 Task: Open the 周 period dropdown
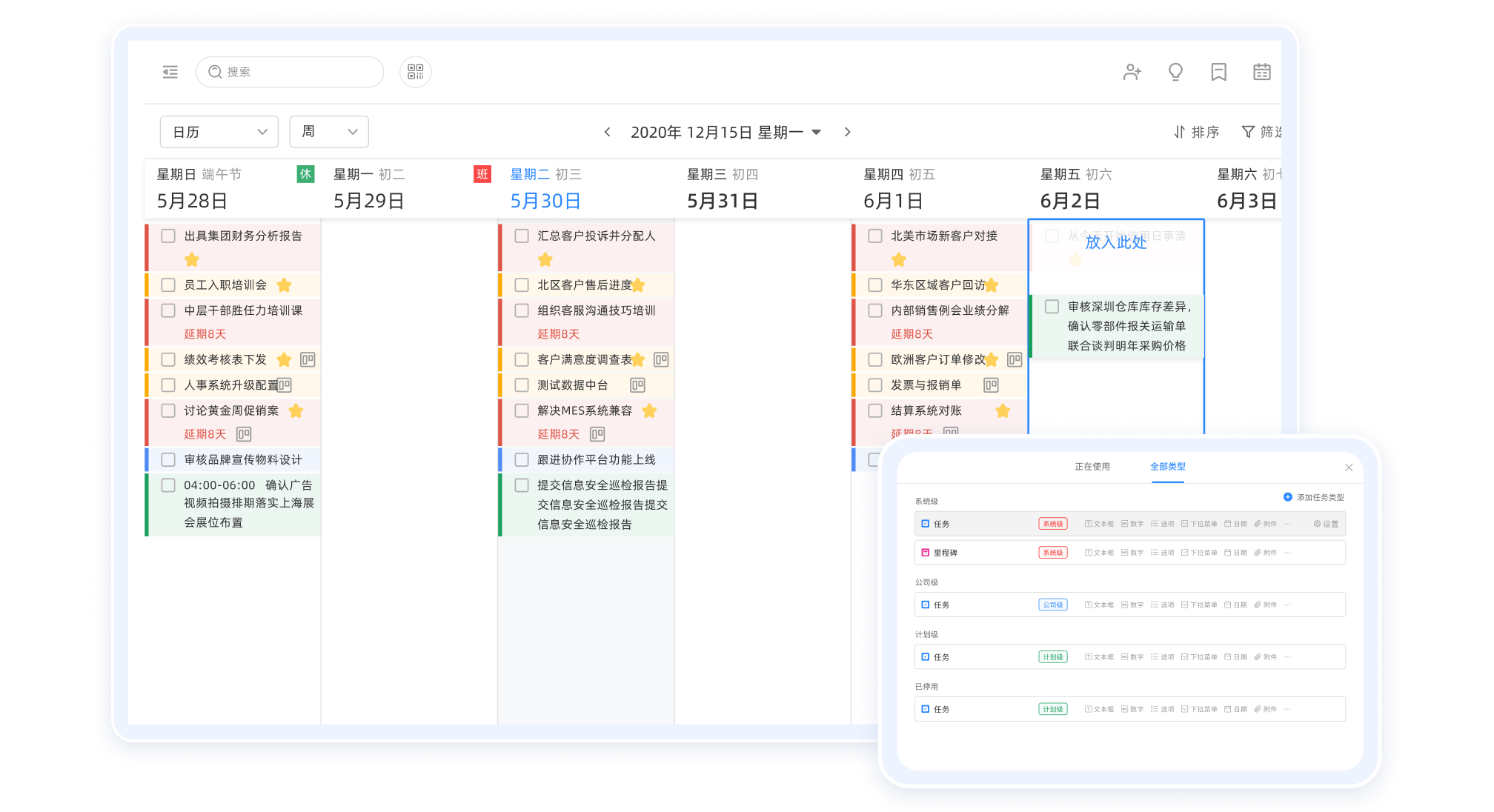click(x=329, y=132)
